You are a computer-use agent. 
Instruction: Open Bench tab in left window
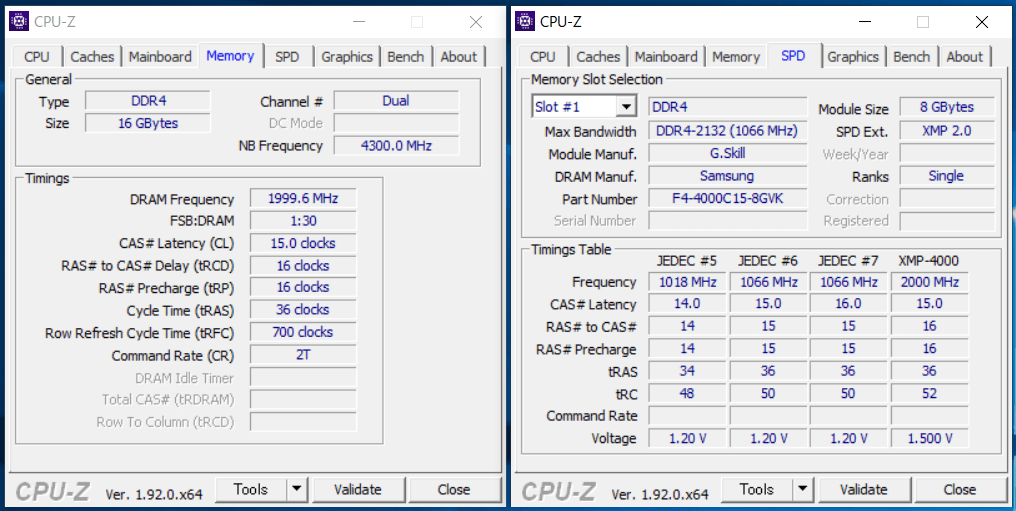click(x=406, y=57)
